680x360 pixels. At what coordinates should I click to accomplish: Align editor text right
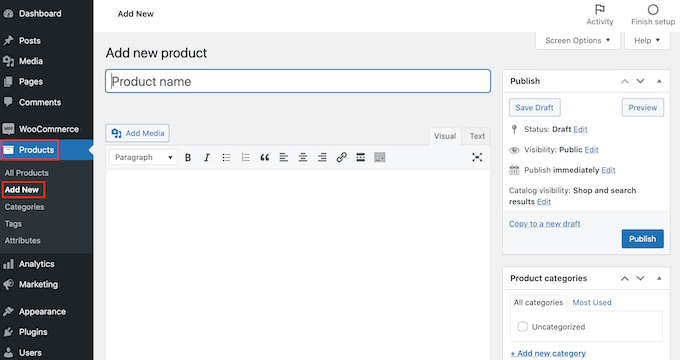click(322, 157)
